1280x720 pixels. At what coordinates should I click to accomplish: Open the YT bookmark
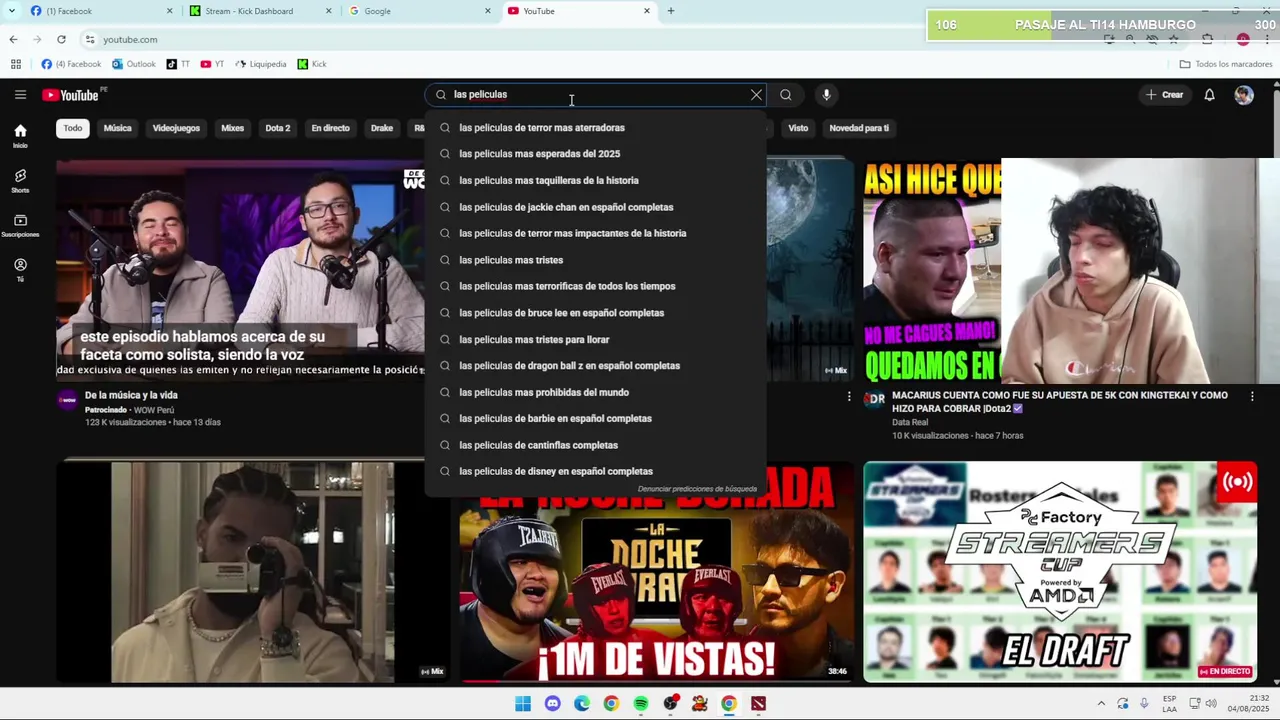pos(212,64)
